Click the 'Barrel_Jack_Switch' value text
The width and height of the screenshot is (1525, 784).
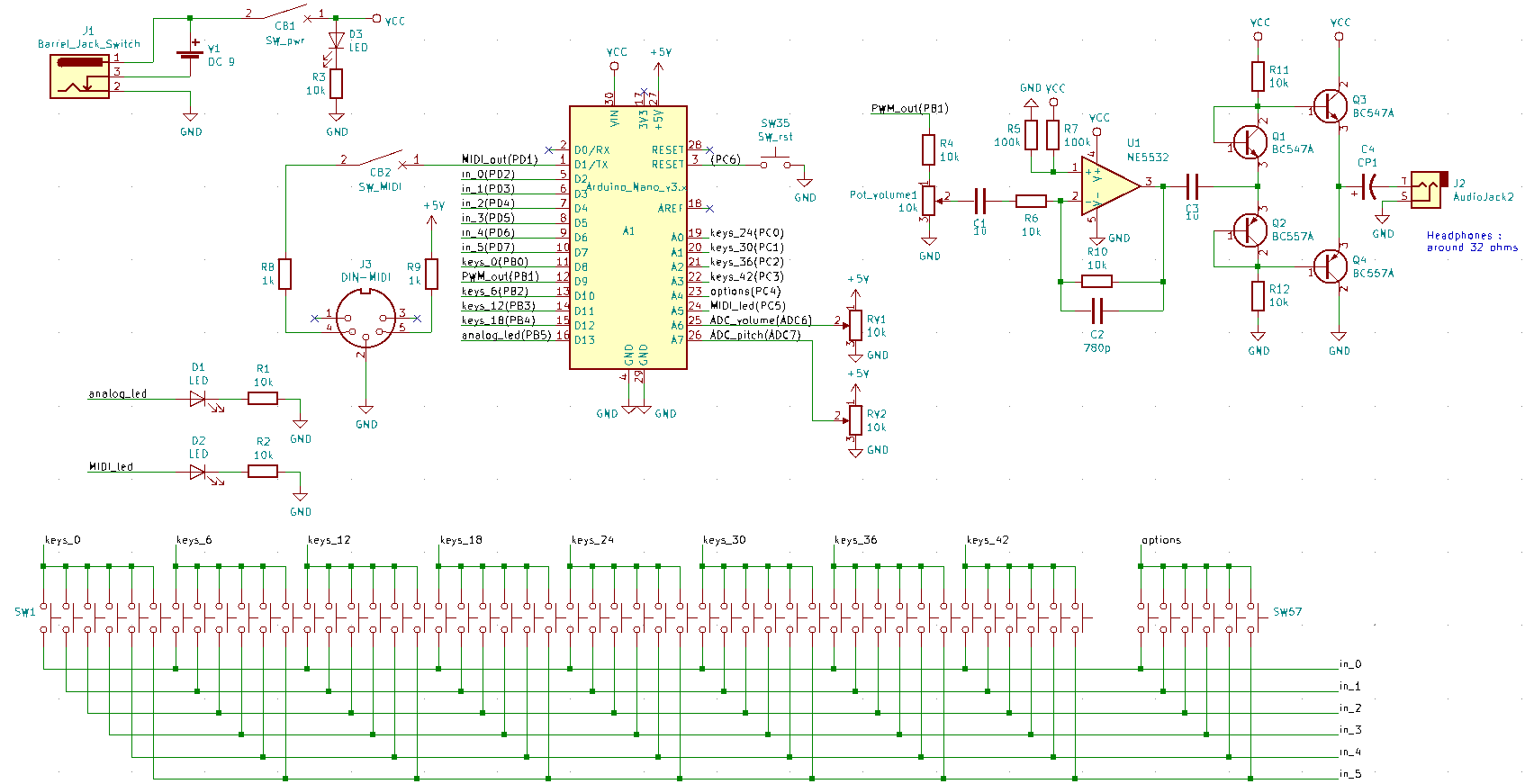pyautogui.click(x=89, y=43)
